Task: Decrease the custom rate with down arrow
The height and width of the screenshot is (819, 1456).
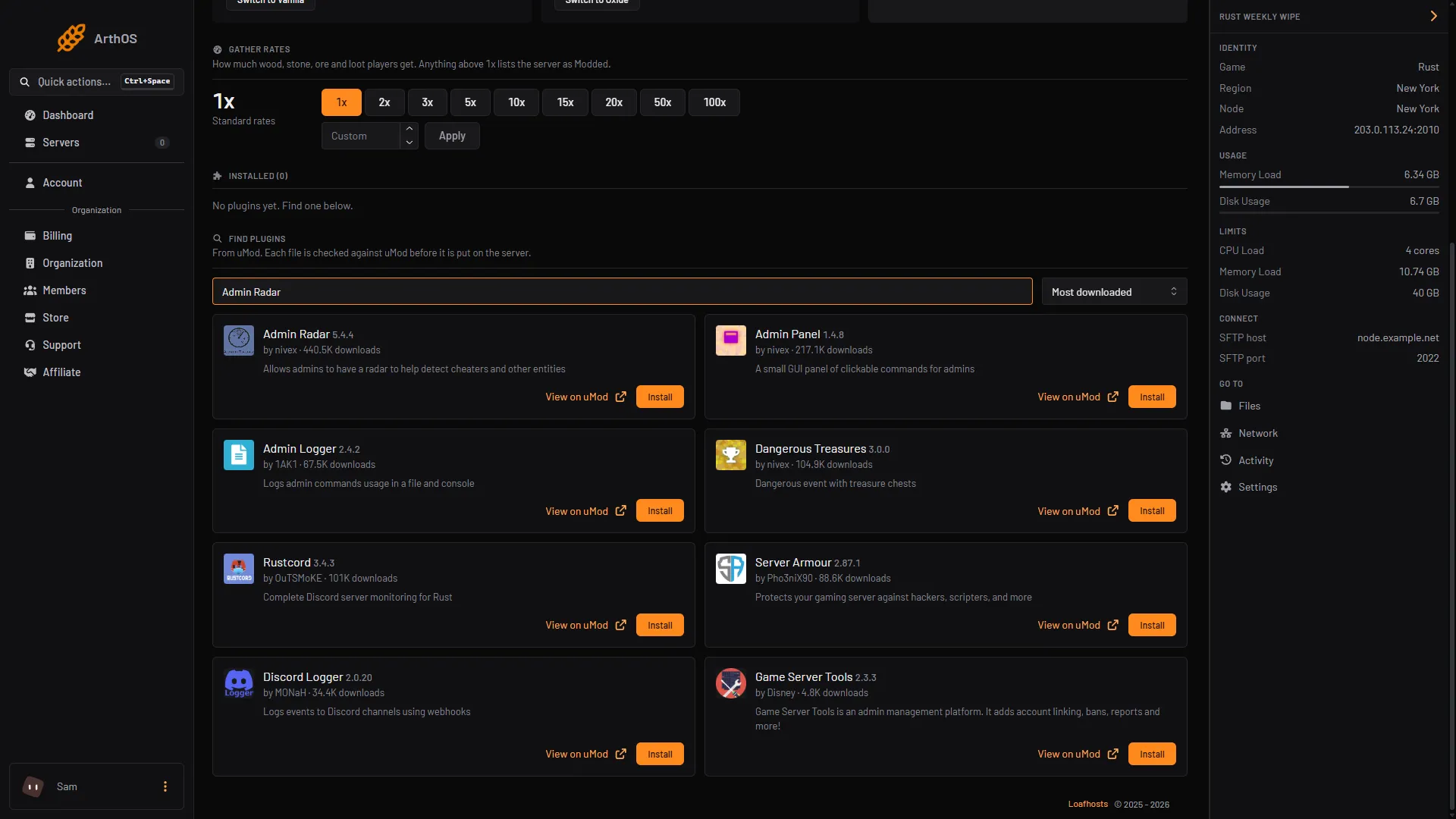Action: click(x=409, y=143)
